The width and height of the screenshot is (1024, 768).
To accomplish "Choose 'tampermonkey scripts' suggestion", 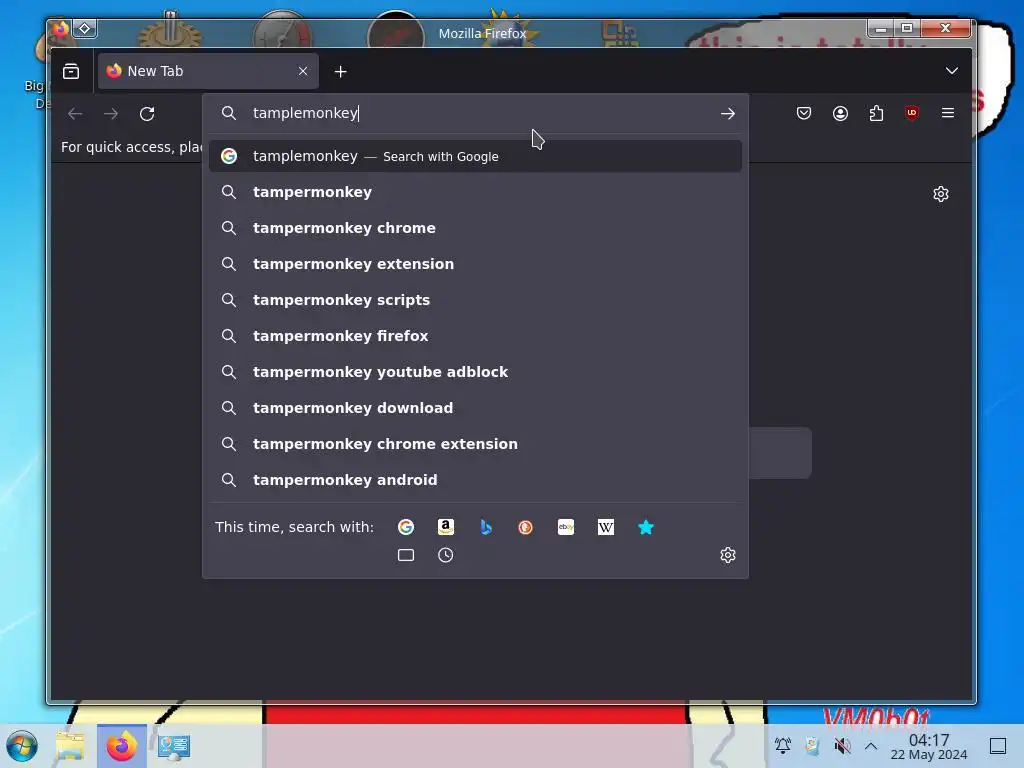I will [x=475, y=300].
